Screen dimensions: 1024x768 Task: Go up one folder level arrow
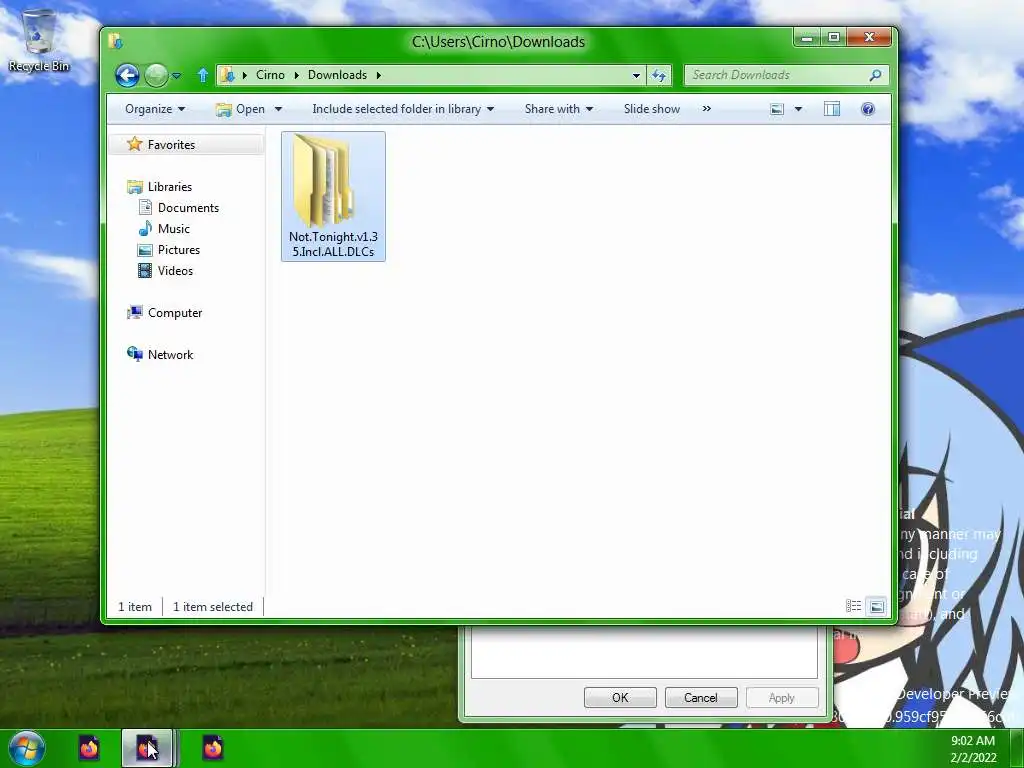202,76
